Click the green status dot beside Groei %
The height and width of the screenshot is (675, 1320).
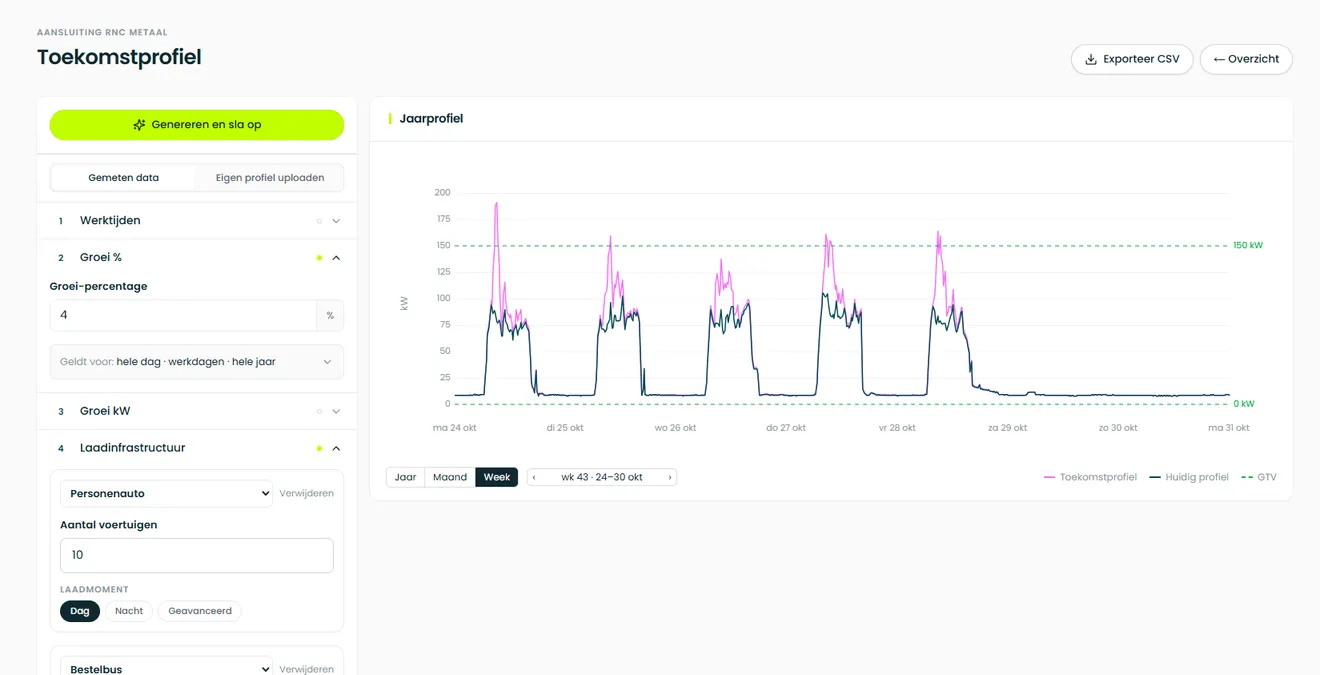pos(319,258)
